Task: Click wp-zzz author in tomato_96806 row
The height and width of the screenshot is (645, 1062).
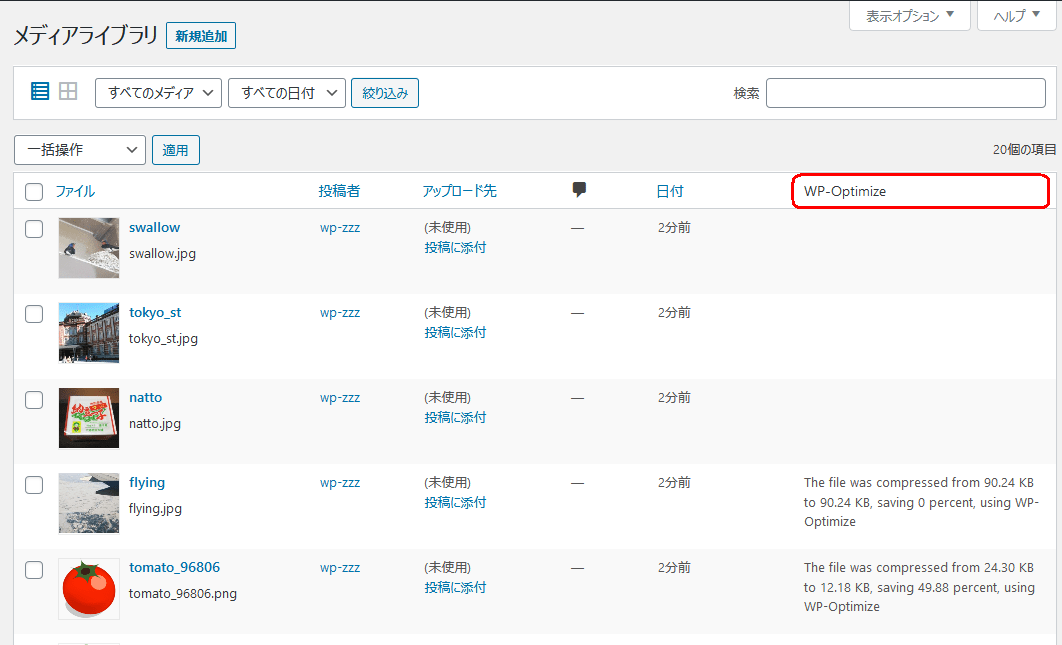Action: [x=340, y=567]
